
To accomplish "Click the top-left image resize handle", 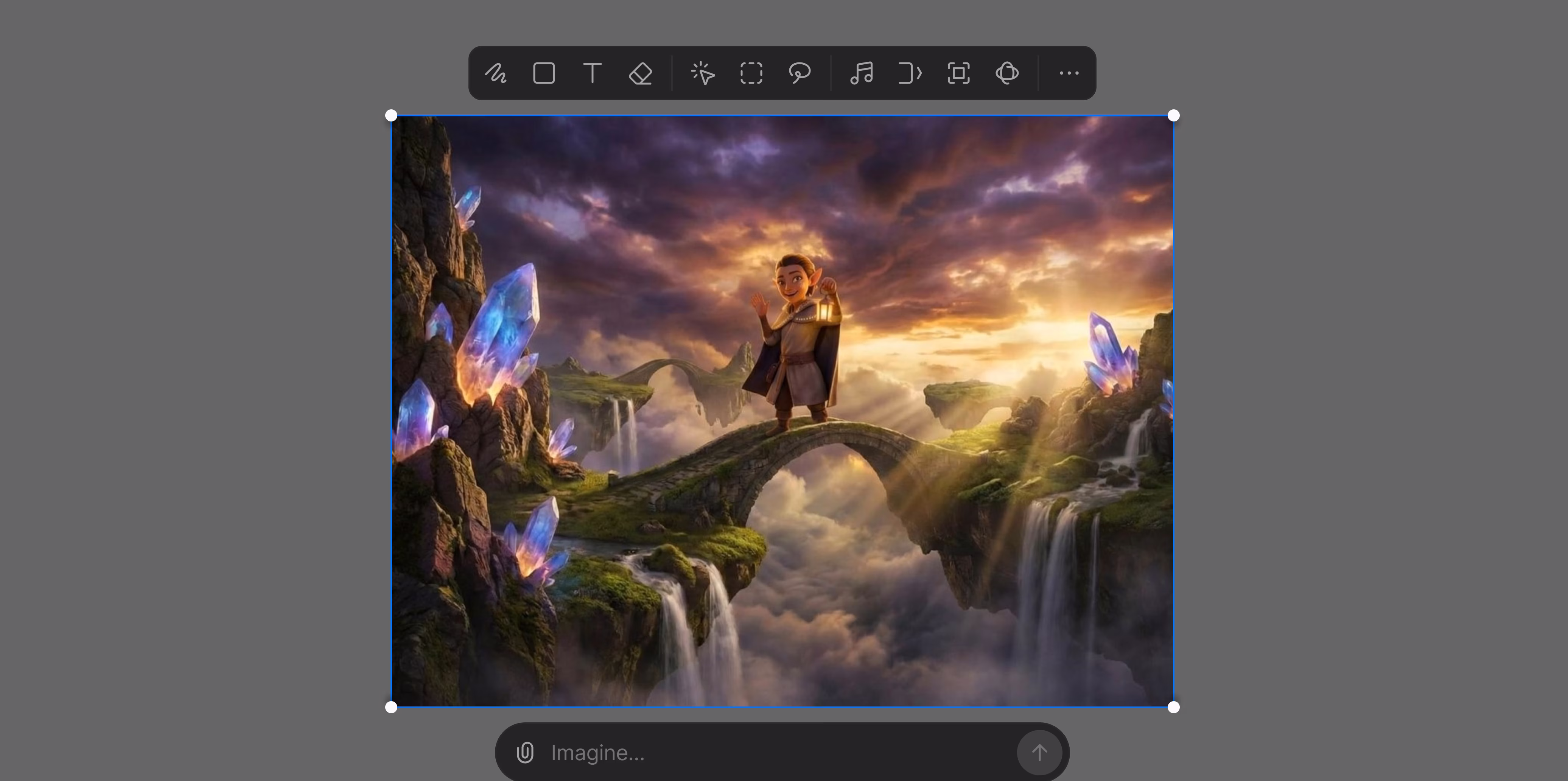I will (x=391, y=116).
